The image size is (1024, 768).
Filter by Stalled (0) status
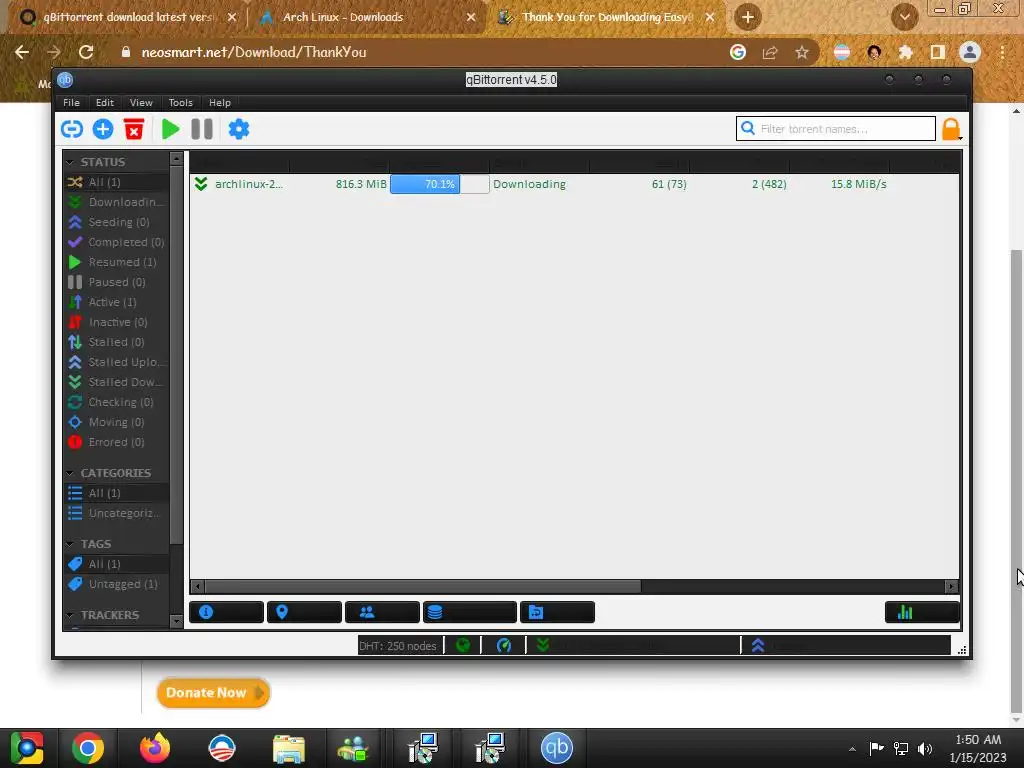(116, 342)
